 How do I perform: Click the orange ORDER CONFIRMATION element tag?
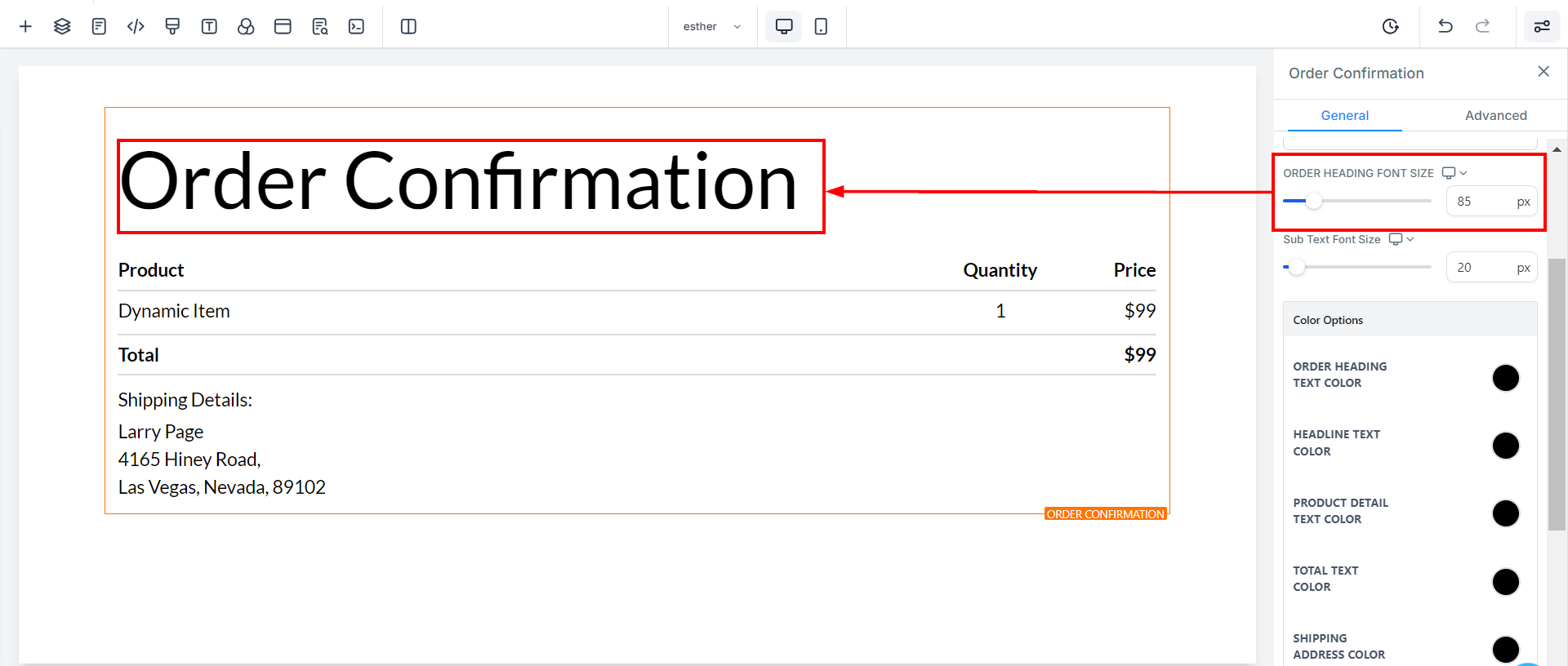[x=1106, y=514]
